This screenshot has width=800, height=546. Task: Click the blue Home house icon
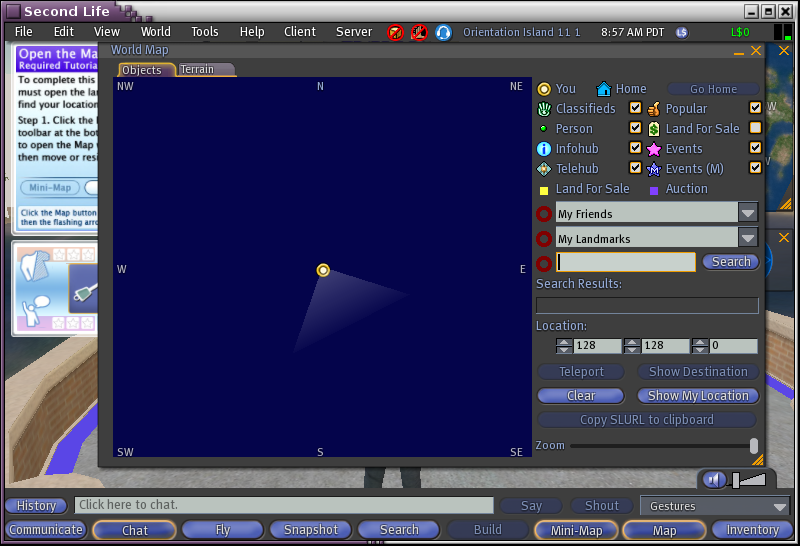coord(604,89)
